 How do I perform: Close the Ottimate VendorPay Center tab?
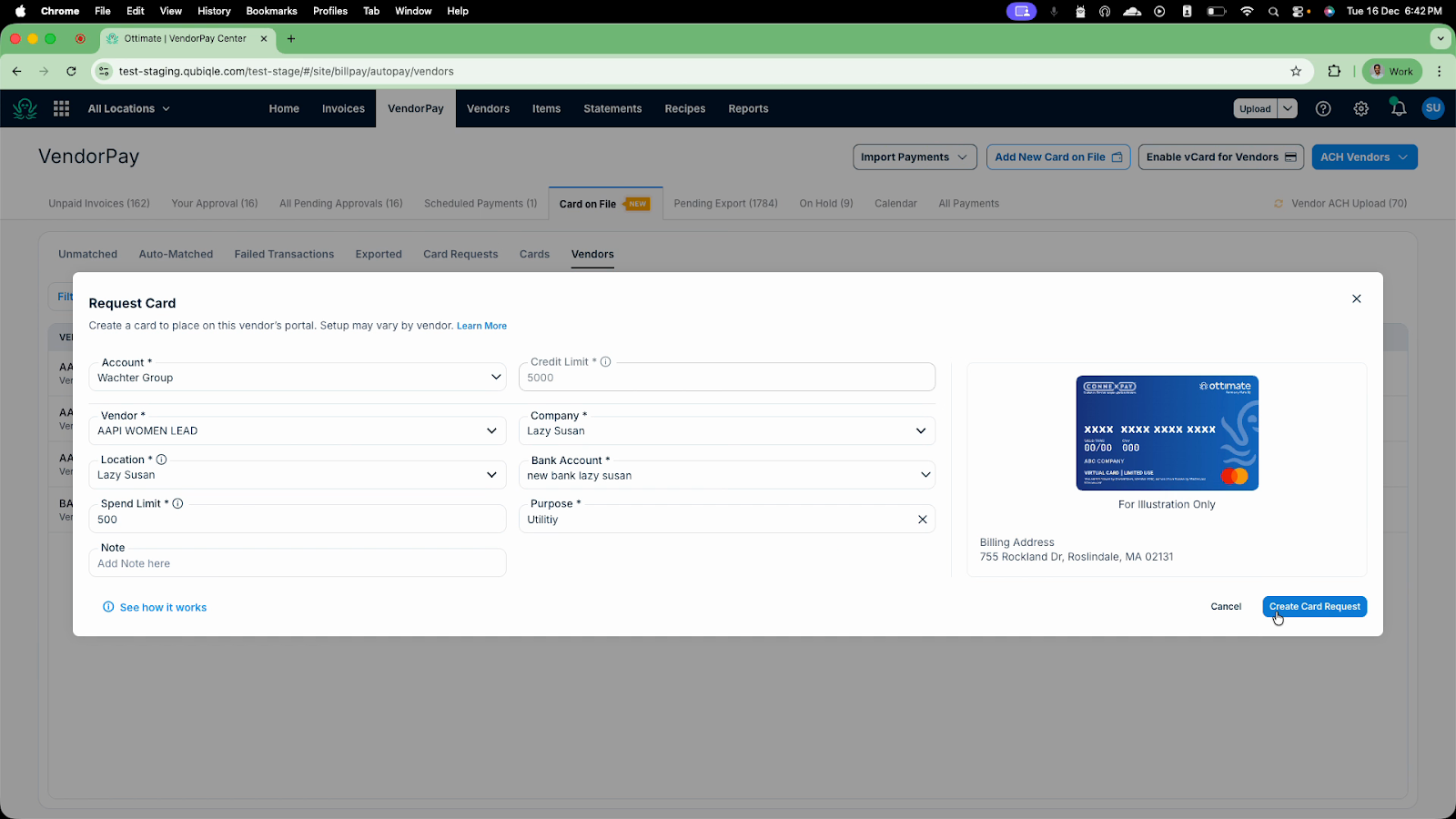coord(264,38)
